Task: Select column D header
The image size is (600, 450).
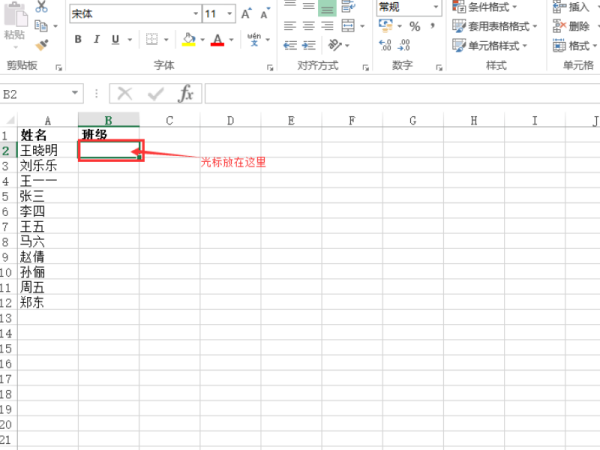Action: point(230,120)
